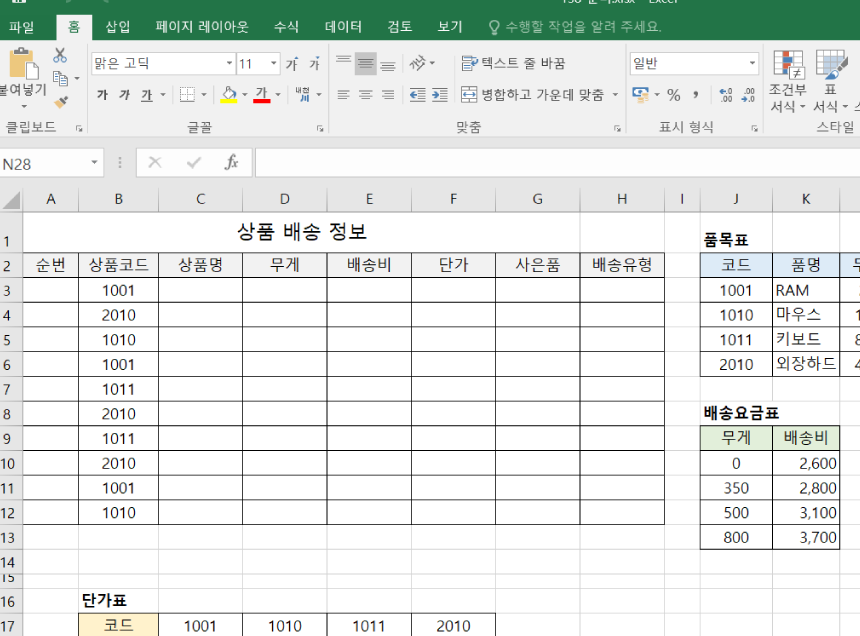Click cell with title 상품 배송 정보
Screen dimensions: 860x636
(301, 232)
